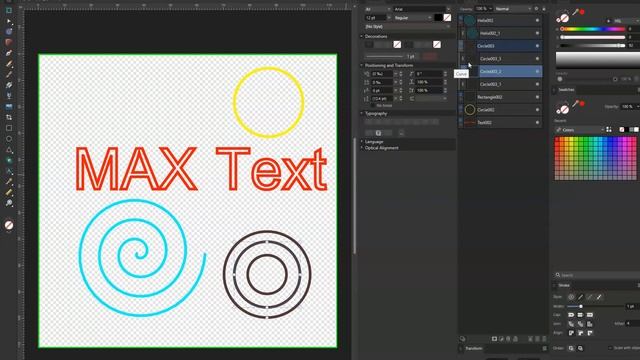Viewport: 640px width, 360px height.
Task: Choose the no-stroke style icon
Action: point(571,297)
